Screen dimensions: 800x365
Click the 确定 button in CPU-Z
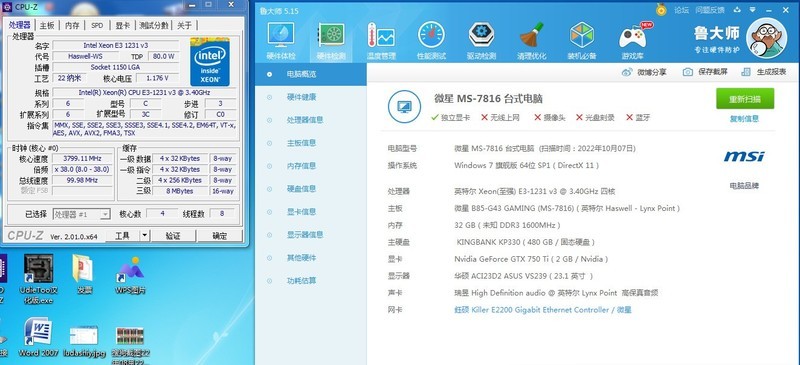220,235
